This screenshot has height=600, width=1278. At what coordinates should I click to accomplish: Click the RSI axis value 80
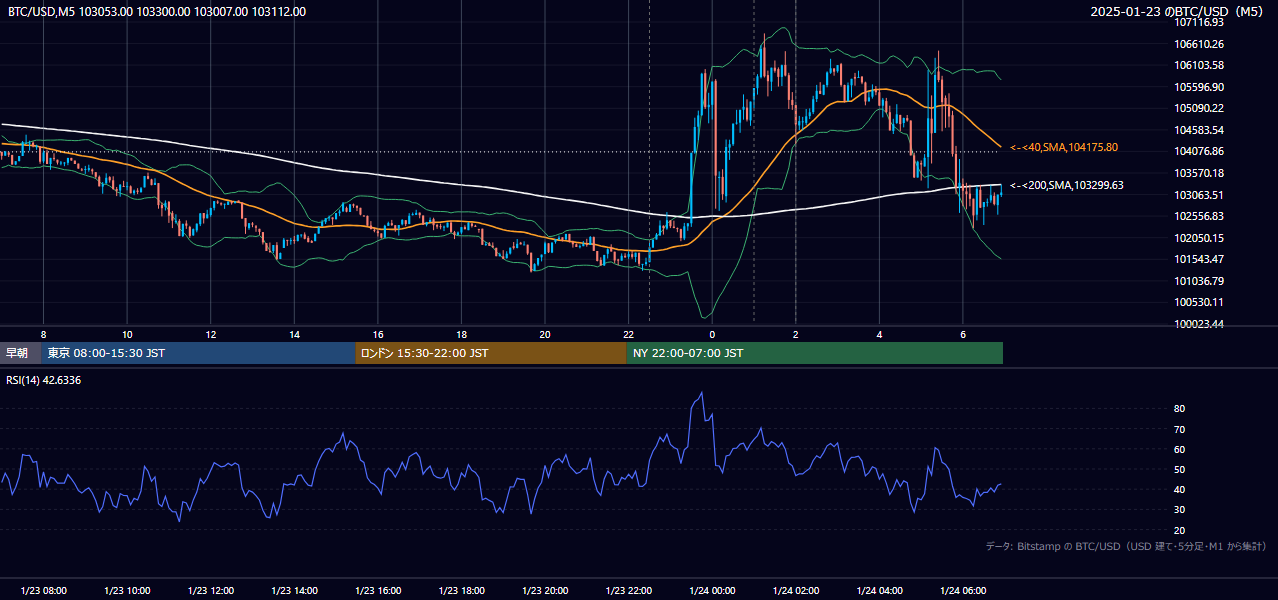click(x=1179, y=409)
